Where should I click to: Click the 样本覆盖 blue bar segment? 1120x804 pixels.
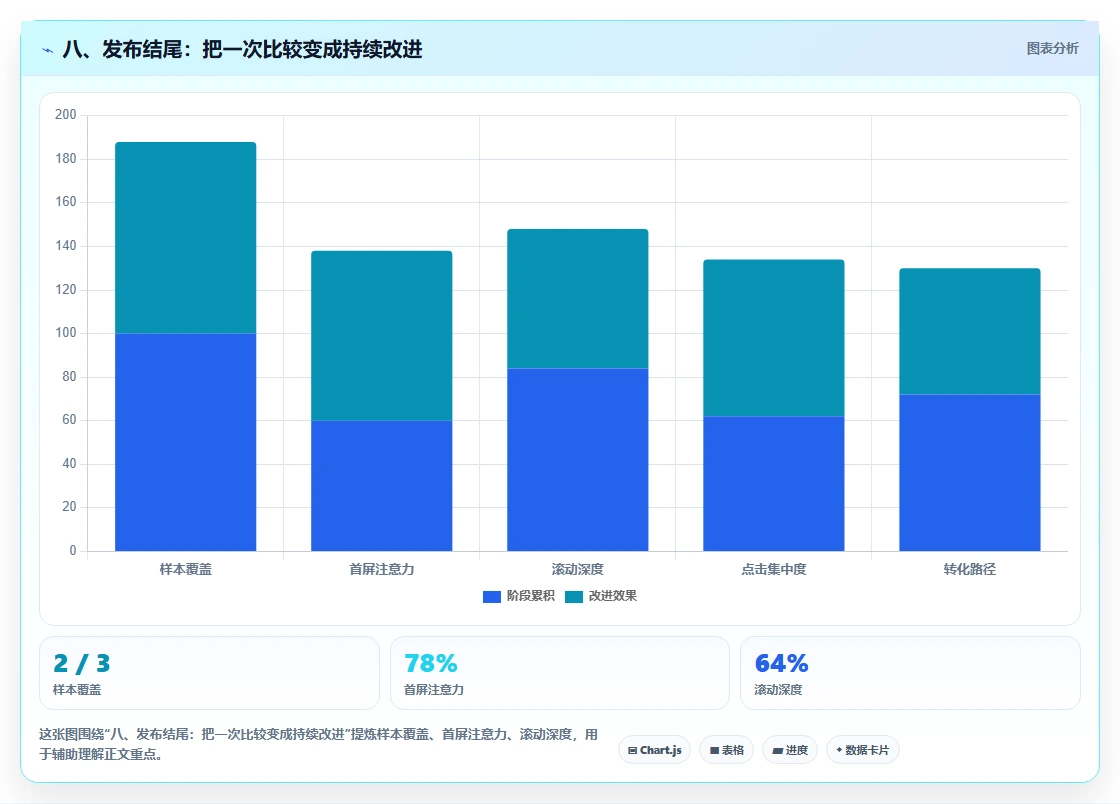[186, 442]
